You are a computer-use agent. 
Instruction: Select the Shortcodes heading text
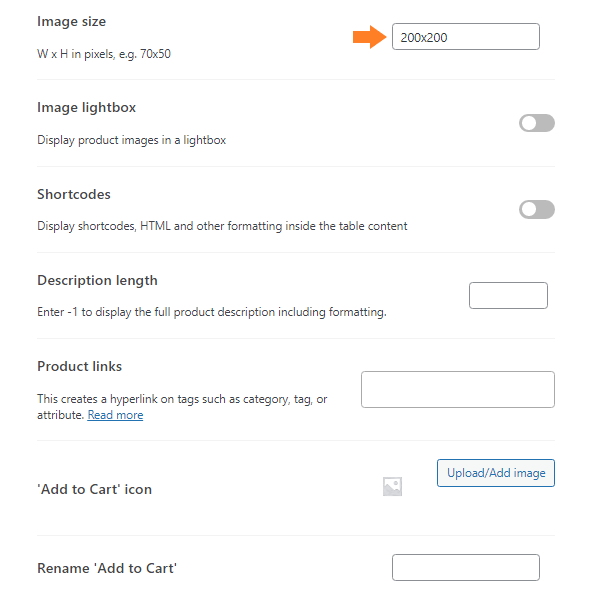pos(74,194)
